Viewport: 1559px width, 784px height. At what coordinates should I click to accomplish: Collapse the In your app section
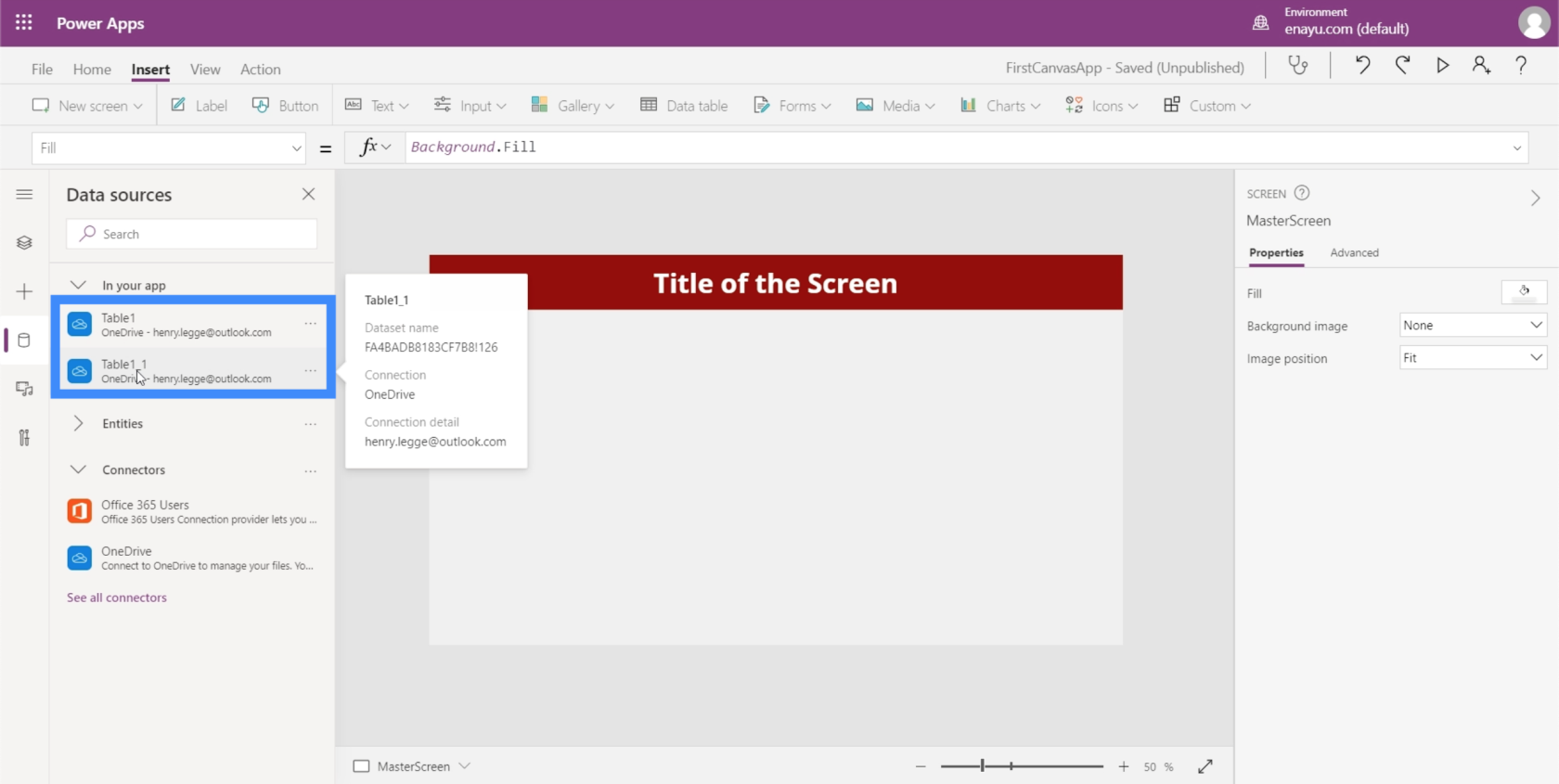79,285
